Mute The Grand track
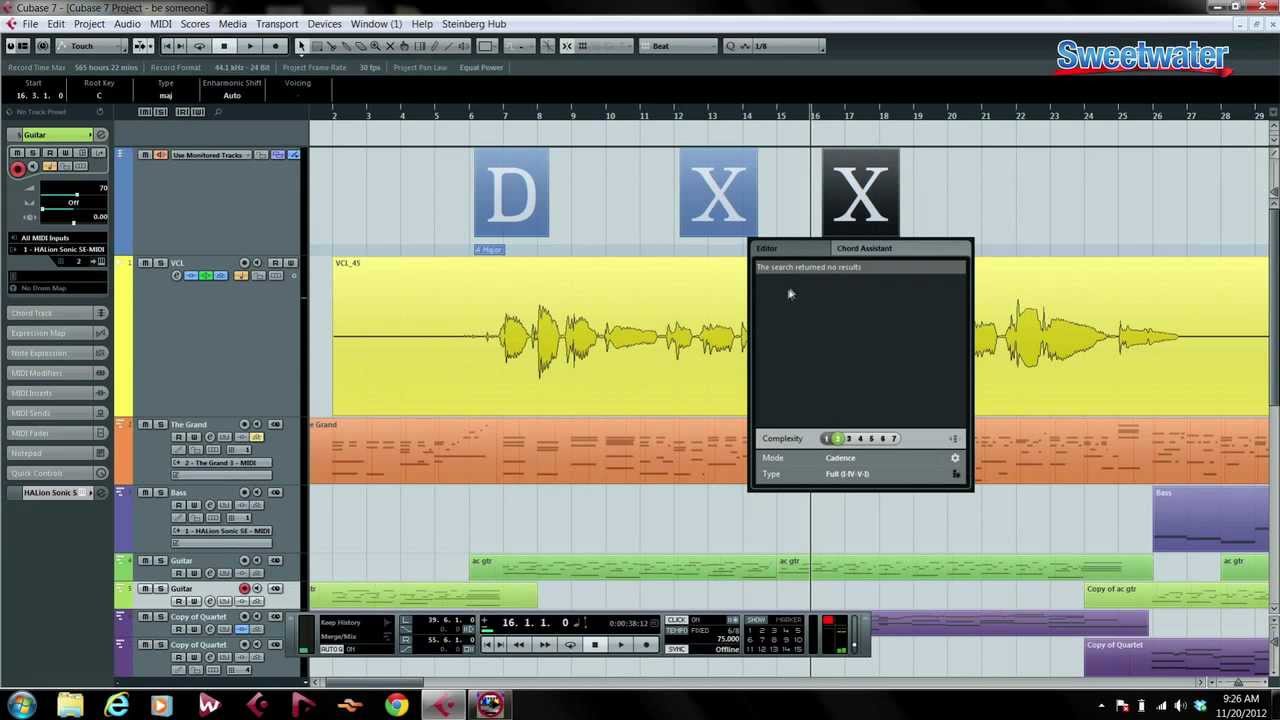This screenshot has width=1280, height=720. [x=145, y=424]
